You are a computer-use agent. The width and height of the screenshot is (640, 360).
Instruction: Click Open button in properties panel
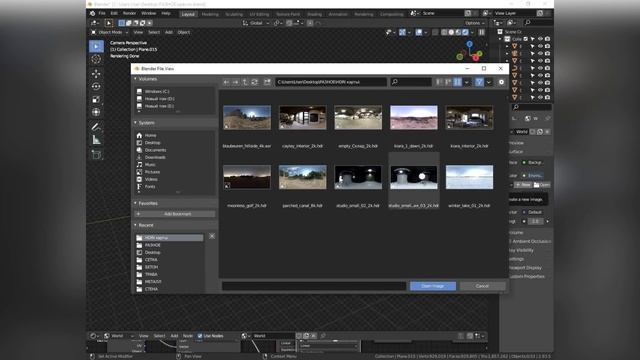[542, 185]
